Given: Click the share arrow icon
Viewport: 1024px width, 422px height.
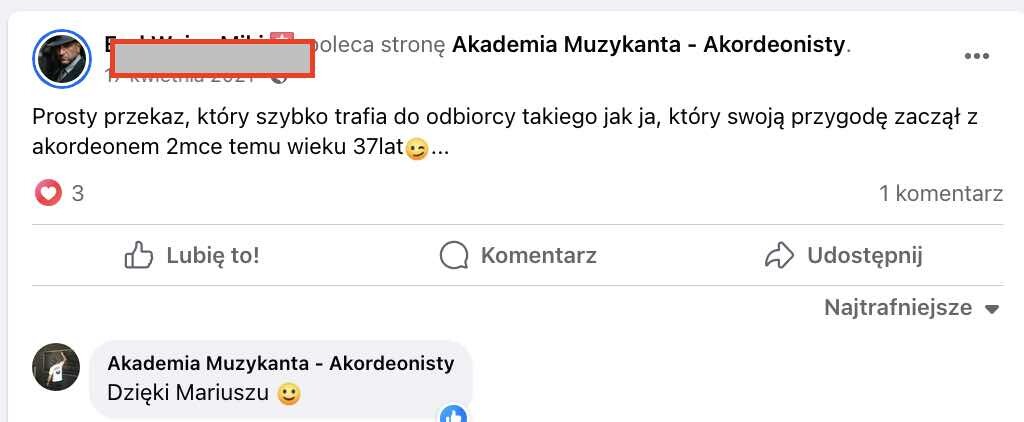Looking at the screenshot, I should point(779,255).
